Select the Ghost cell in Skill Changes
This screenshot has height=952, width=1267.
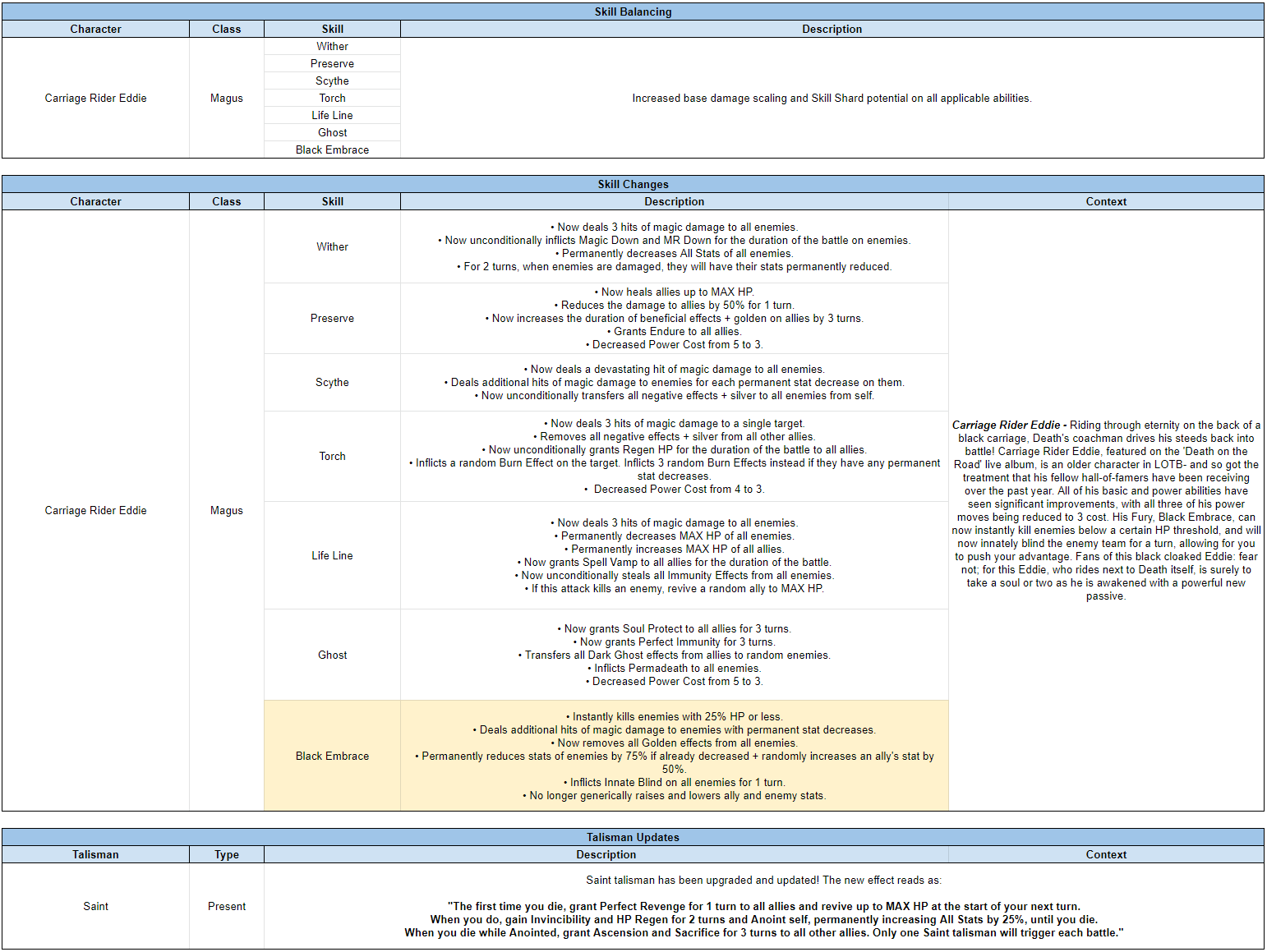332,655
